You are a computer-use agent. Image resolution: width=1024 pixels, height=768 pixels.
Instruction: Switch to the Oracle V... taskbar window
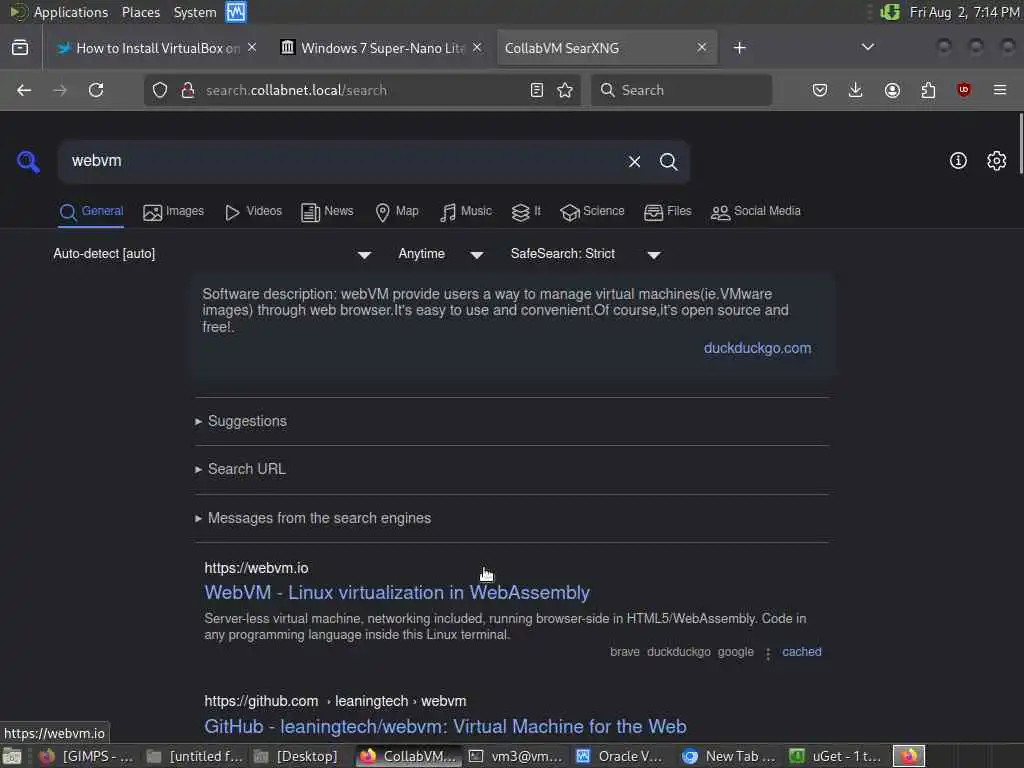[620, 756]
